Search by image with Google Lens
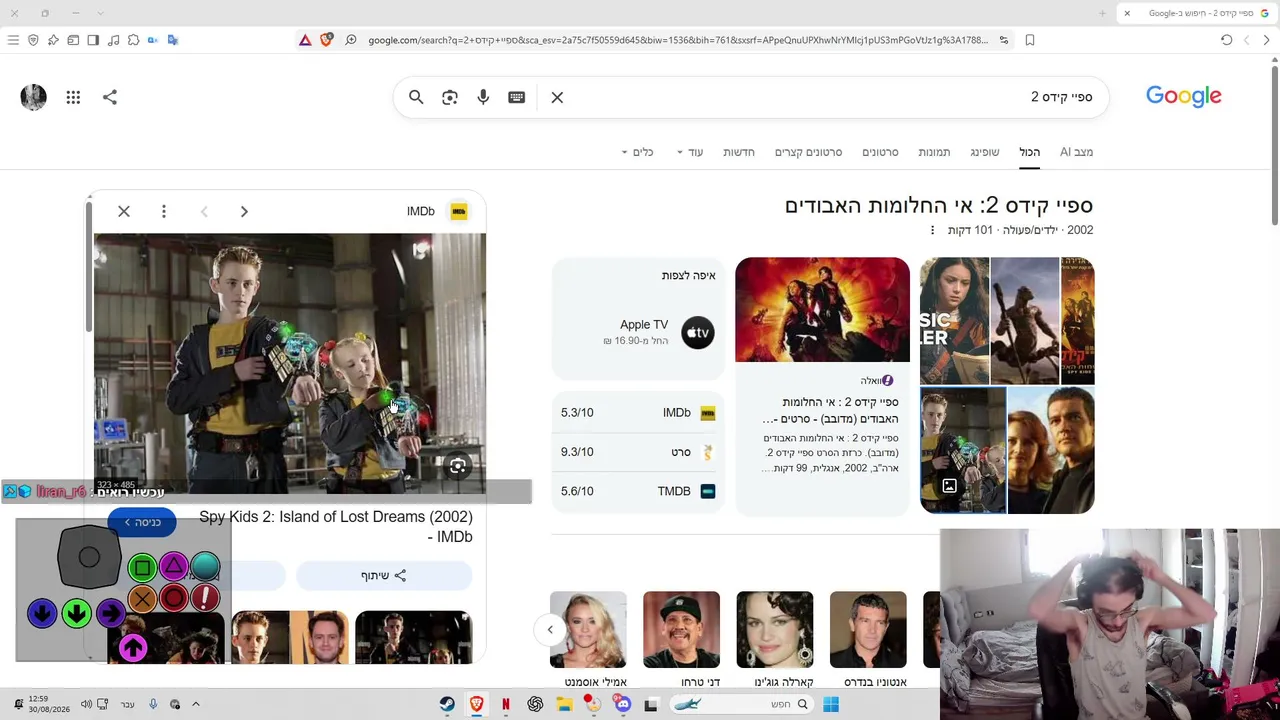The image size is (1280, 720). tap(450, 97)
